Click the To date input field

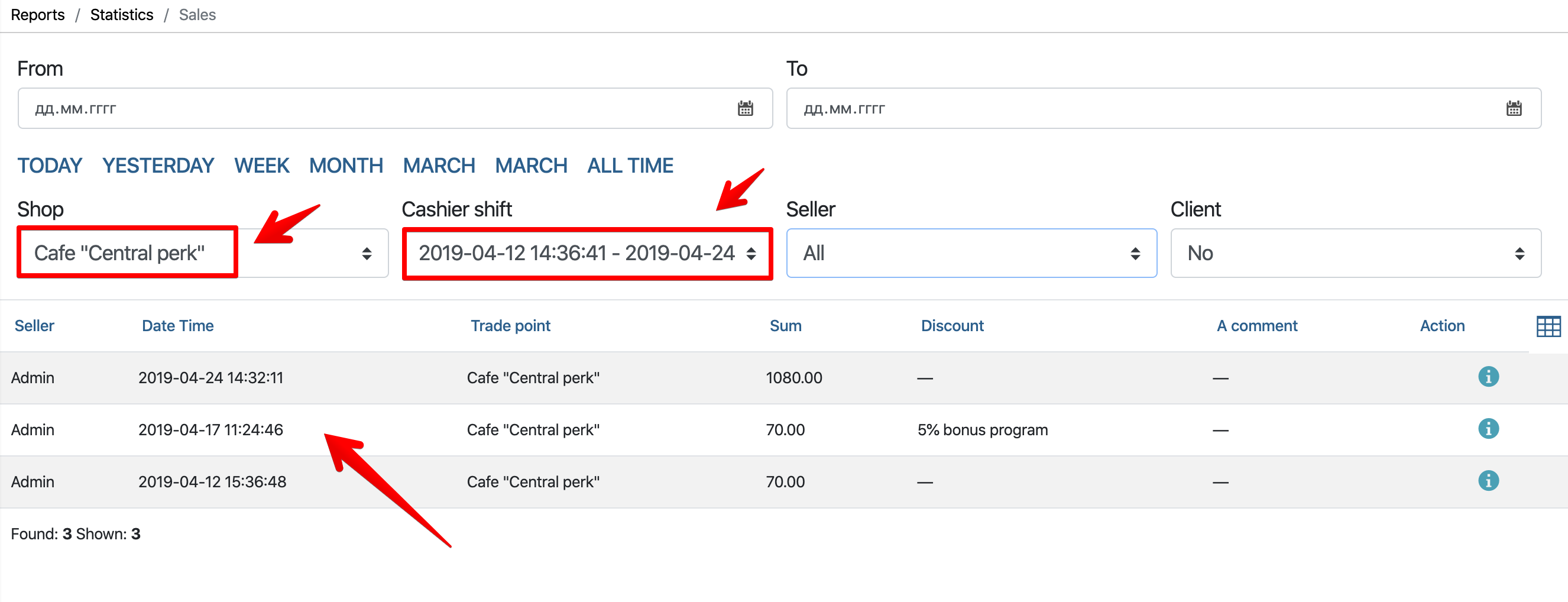coord(1144,108)
